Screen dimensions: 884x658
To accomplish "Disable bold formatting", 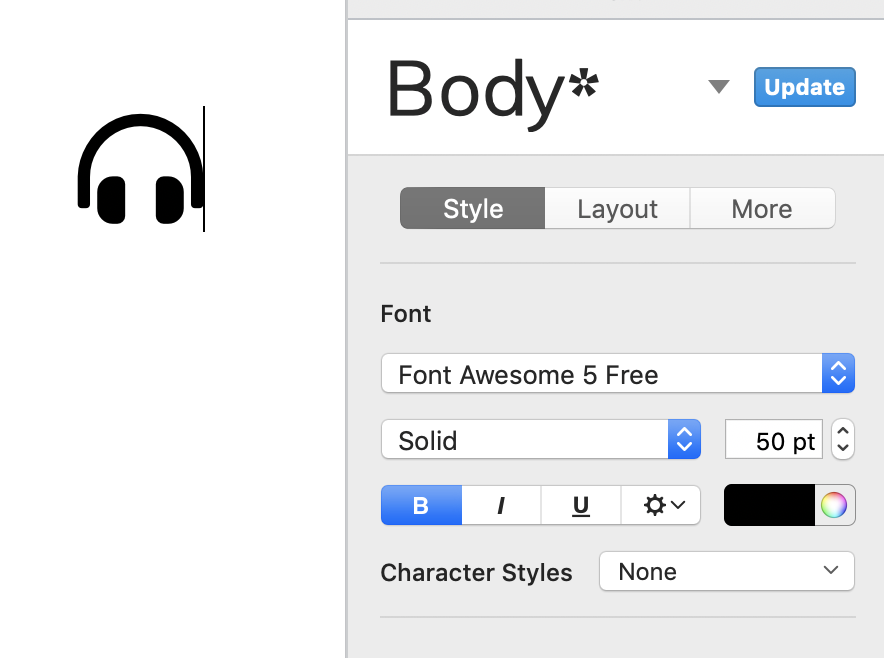I will 420,505.
